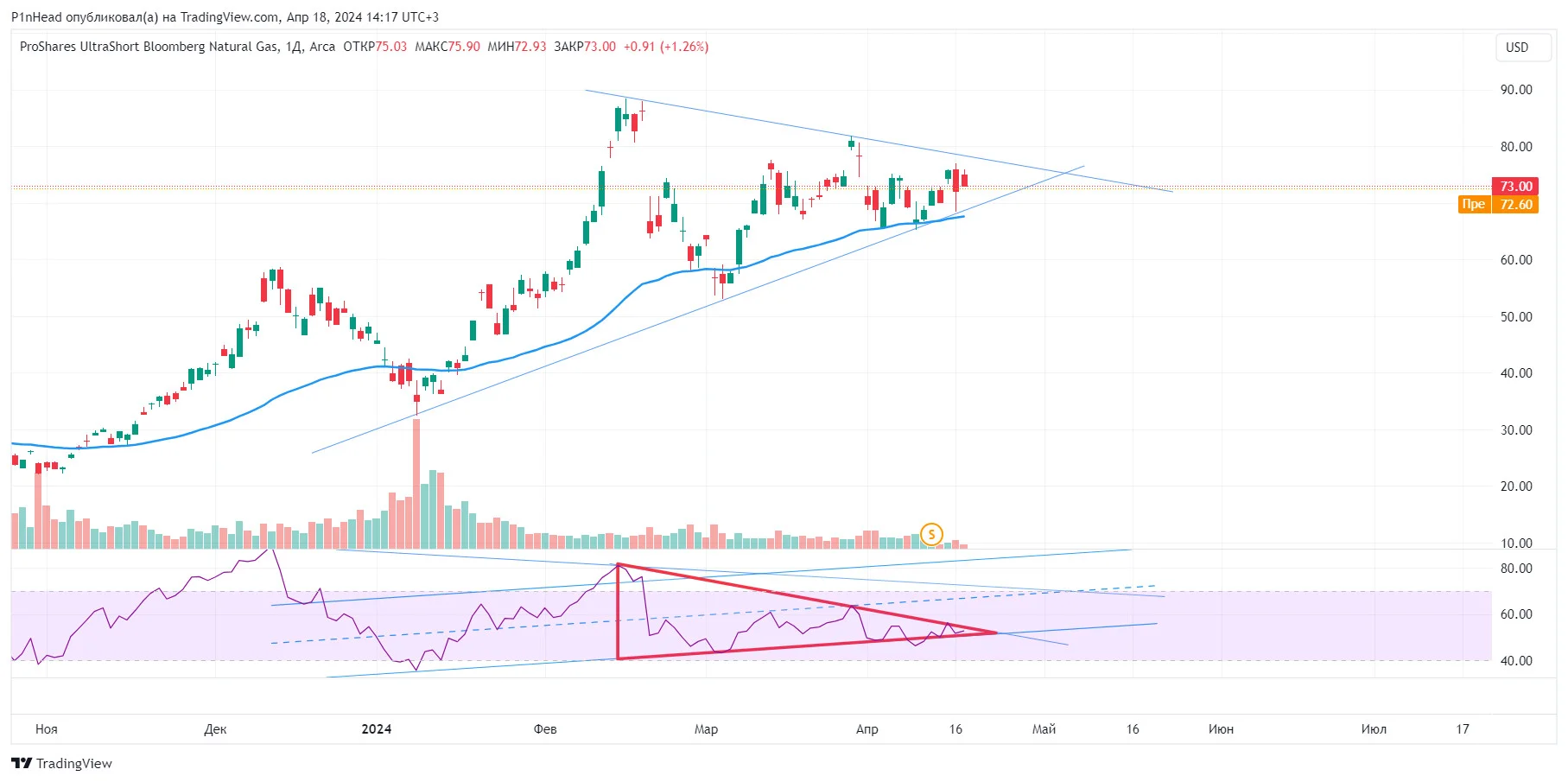
Task: Click the 20.00 price axis label
Action: coord(1516,486)
